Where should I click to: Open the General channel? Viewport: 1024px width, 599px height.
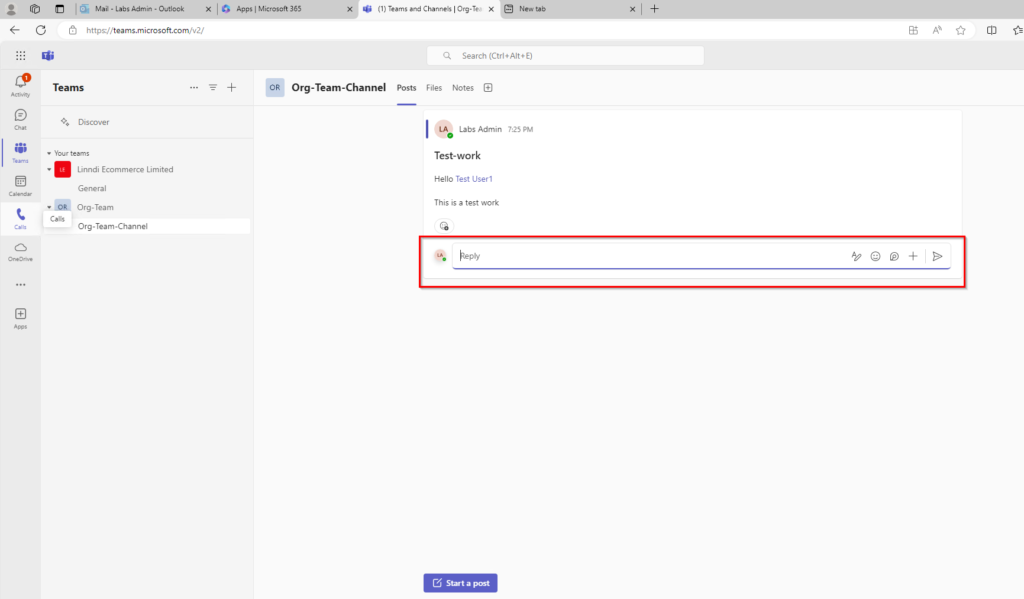tap(91, 188)
